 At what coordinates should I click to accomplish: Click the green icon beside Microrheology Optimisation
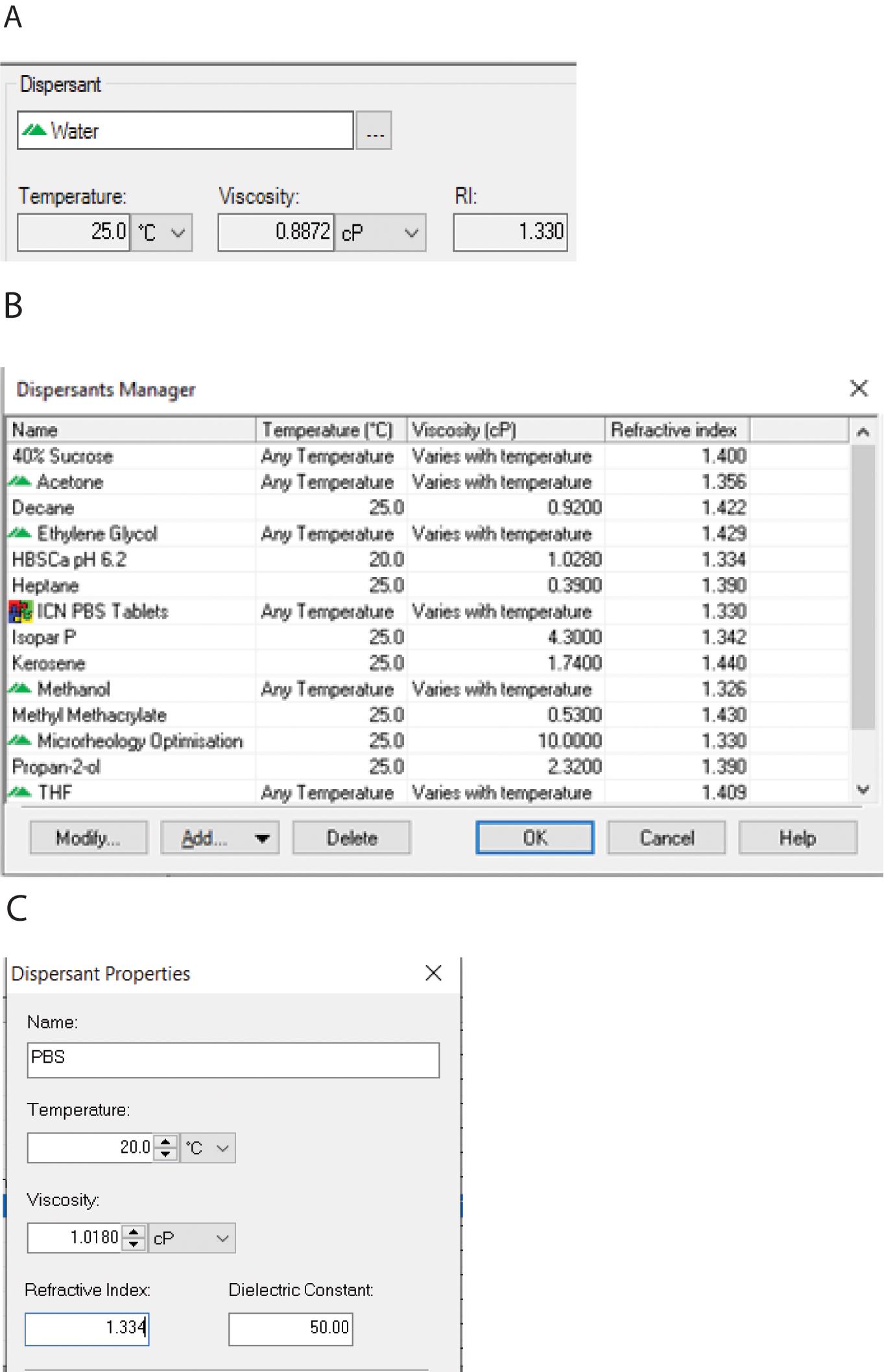point(20,740)
